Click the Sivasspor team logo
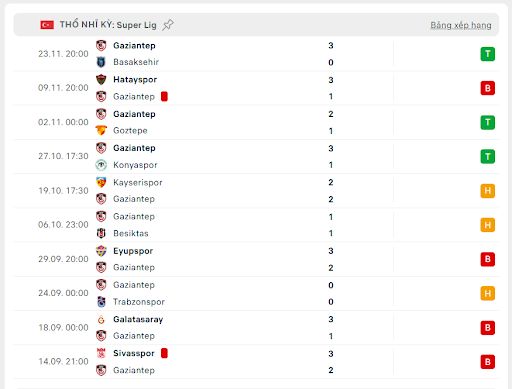 [x=101, y=353]
